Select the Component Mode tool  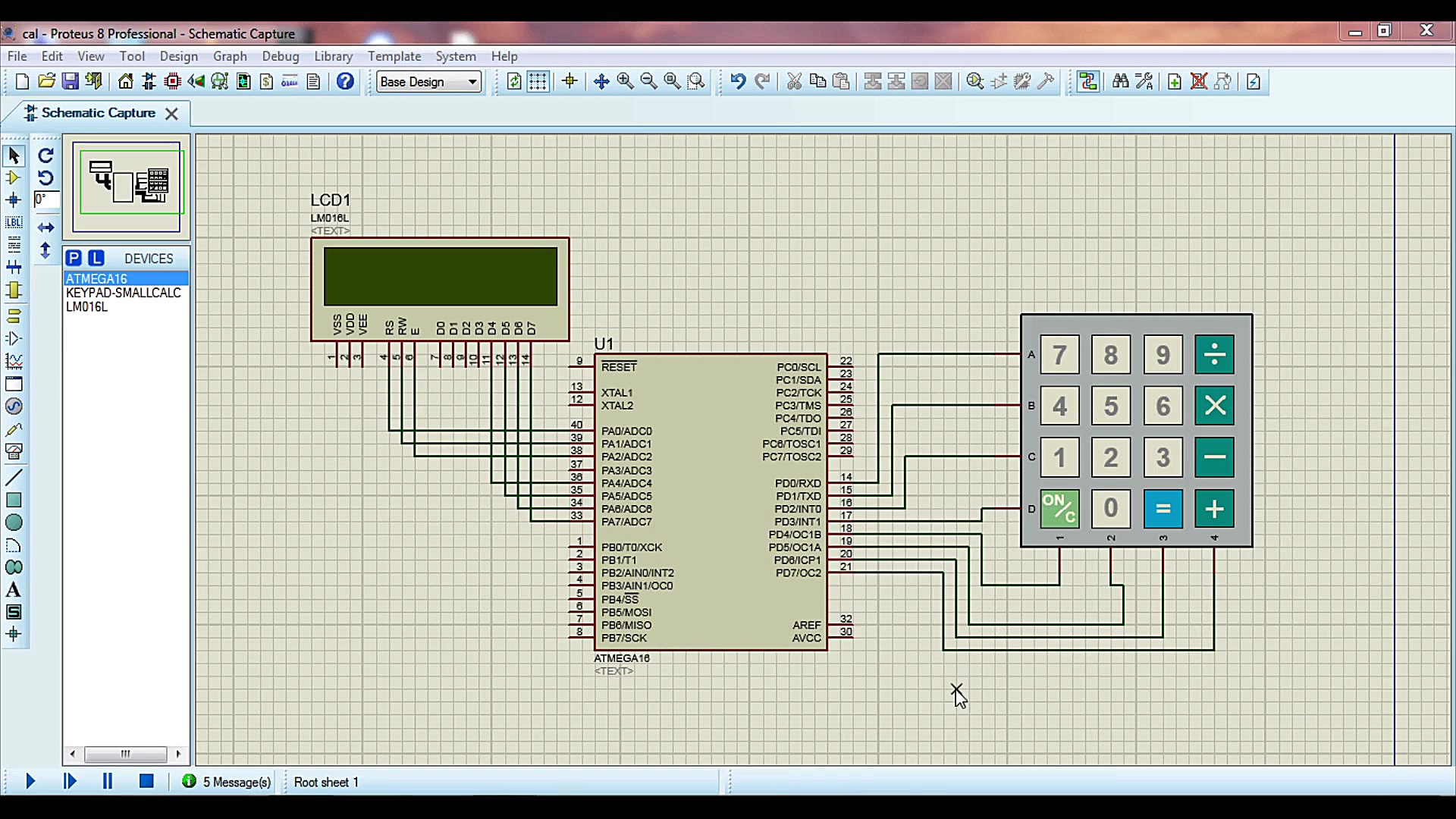click(x=14, y=177)
